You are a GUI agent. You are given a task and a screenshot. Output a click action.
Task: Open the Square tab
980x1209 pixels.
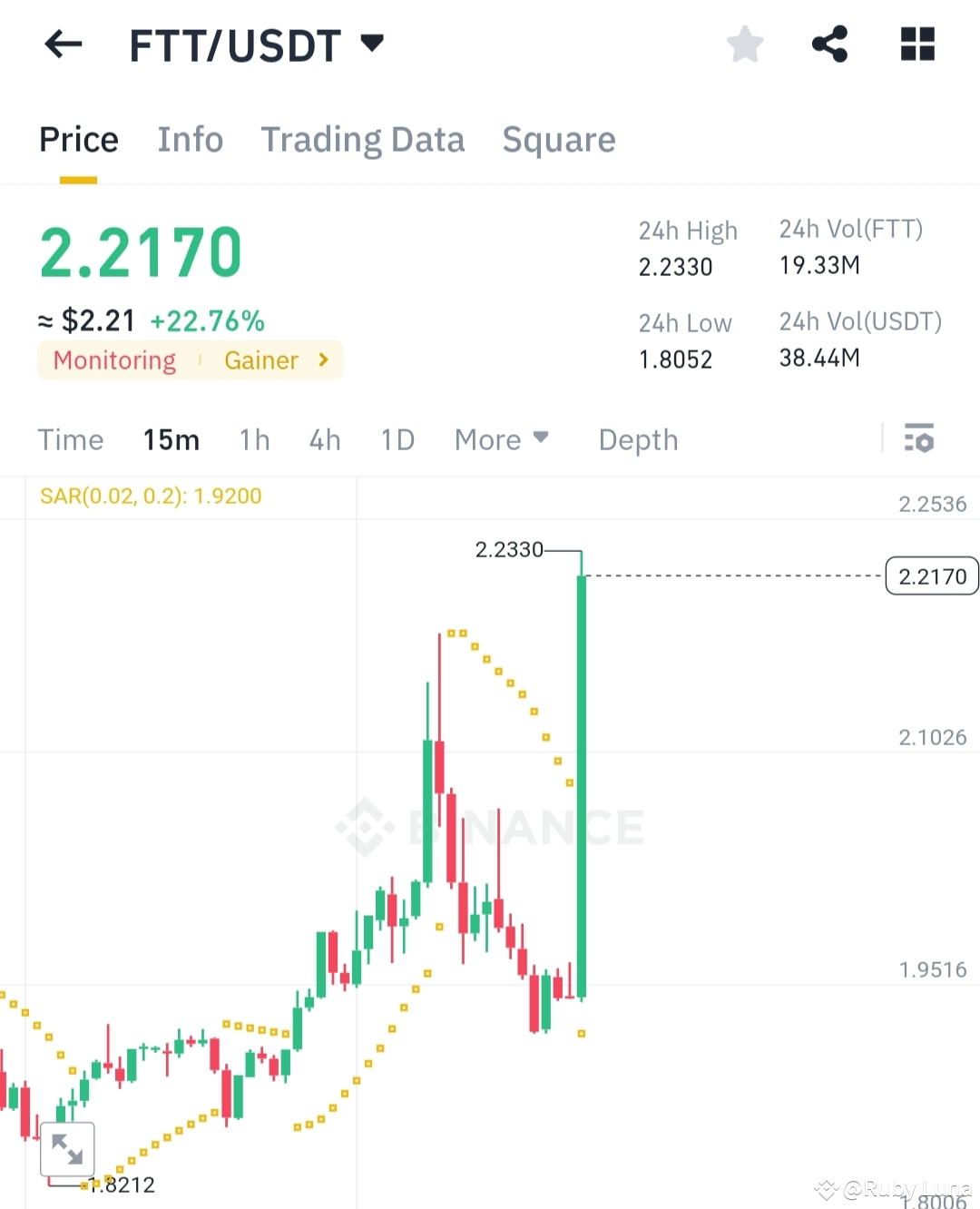(559, 140)
